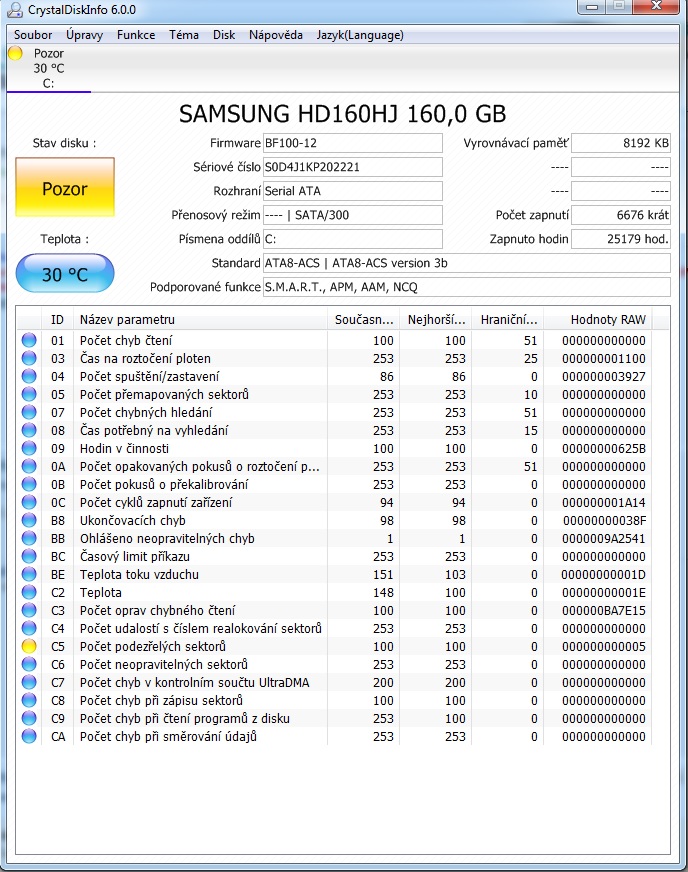The image size is (688, 872).
Task: Click the Rozhraní field Serial ATA
Action: point(353,191)
